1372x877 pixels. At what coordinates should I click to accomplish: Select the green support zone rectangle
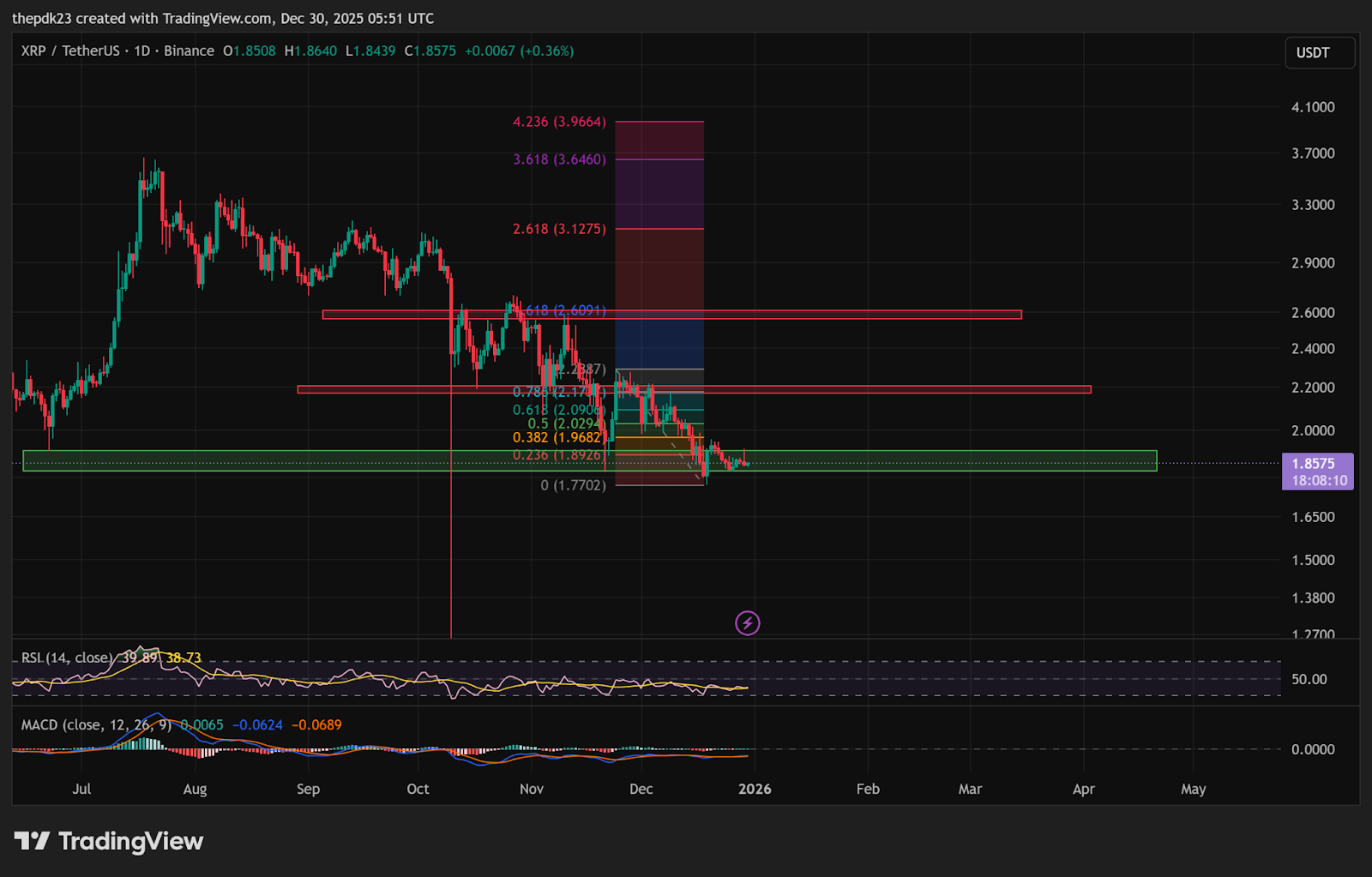point(943,461)
